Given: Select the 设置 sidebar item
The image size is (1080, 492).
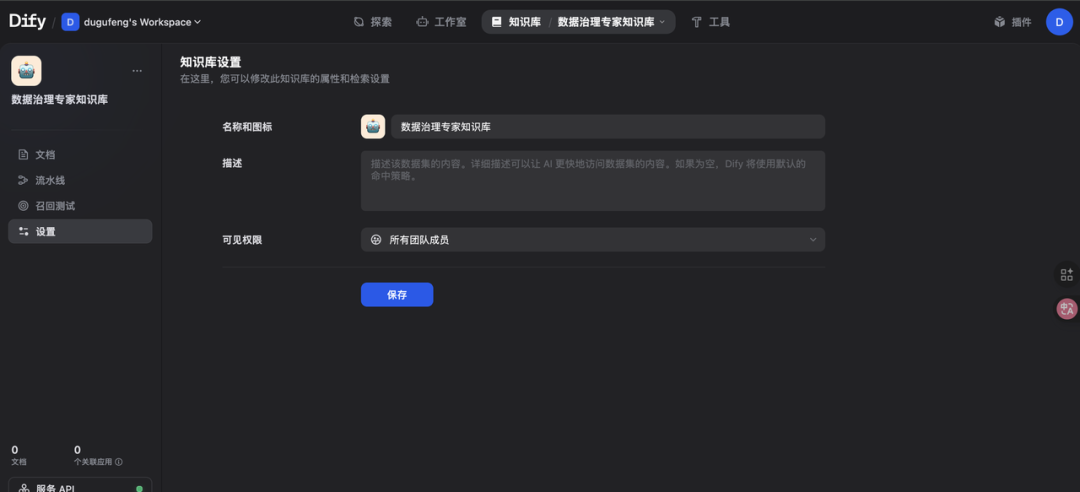Looking at the screenshot, I should 80,231.
